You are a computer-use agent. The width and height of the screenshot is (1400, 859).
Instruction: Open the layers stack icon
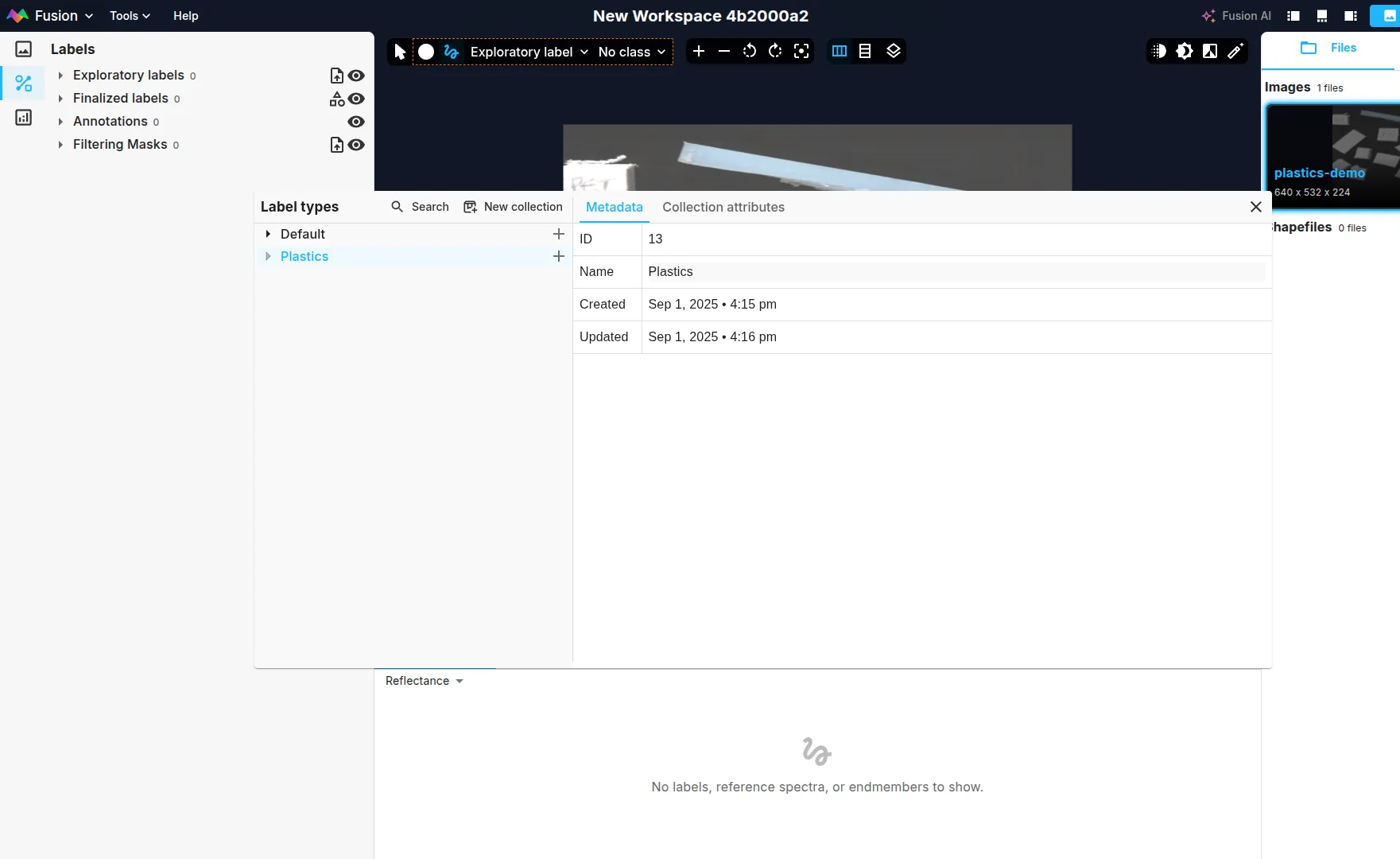pyautogui.click(x=894, y=52)
